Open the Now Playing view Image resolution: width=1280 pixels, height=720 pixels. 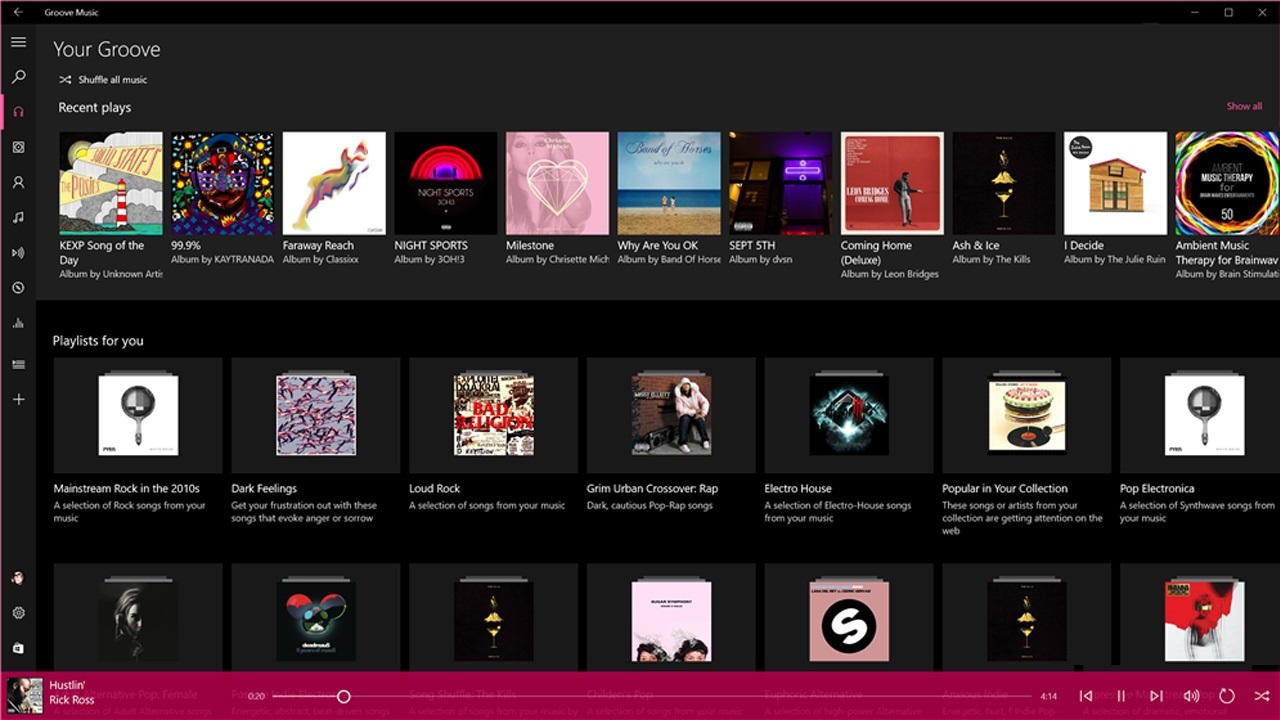18,253
